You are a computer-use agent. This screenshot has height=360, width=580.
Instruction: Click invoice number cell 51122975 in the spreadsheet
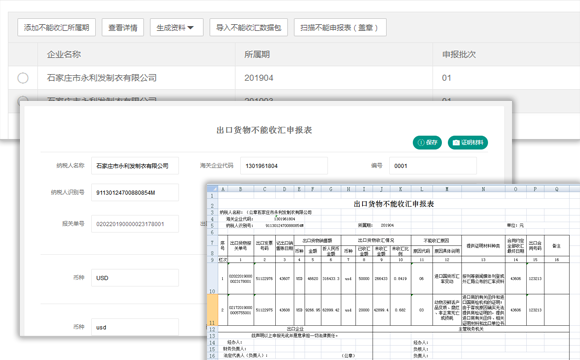click(264, 310)
